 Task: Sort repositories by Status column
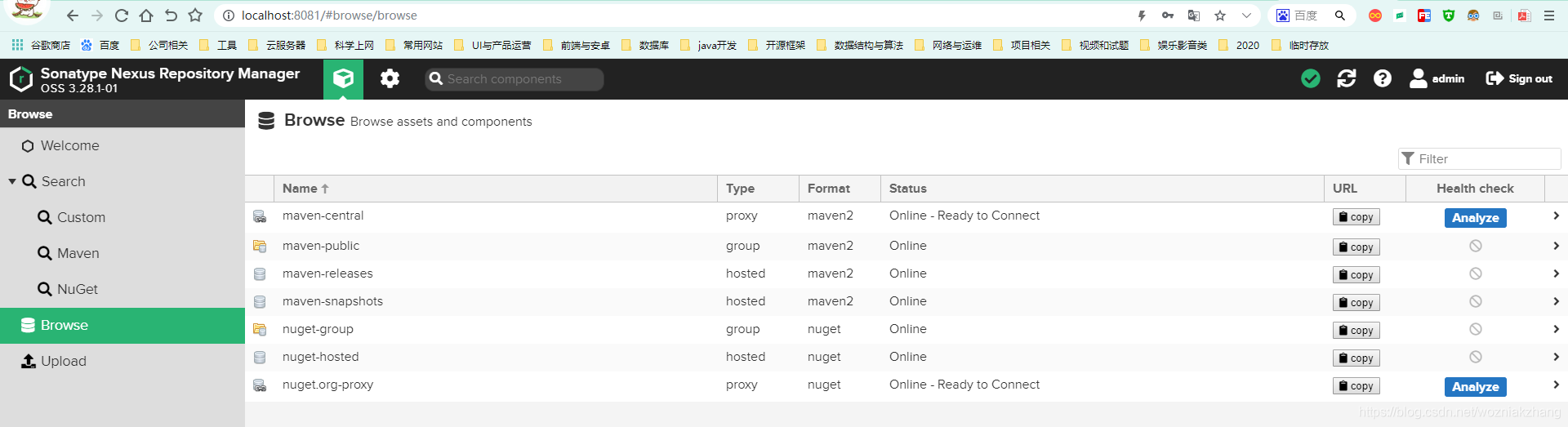pyautogui.click(x=1102, y=189)
